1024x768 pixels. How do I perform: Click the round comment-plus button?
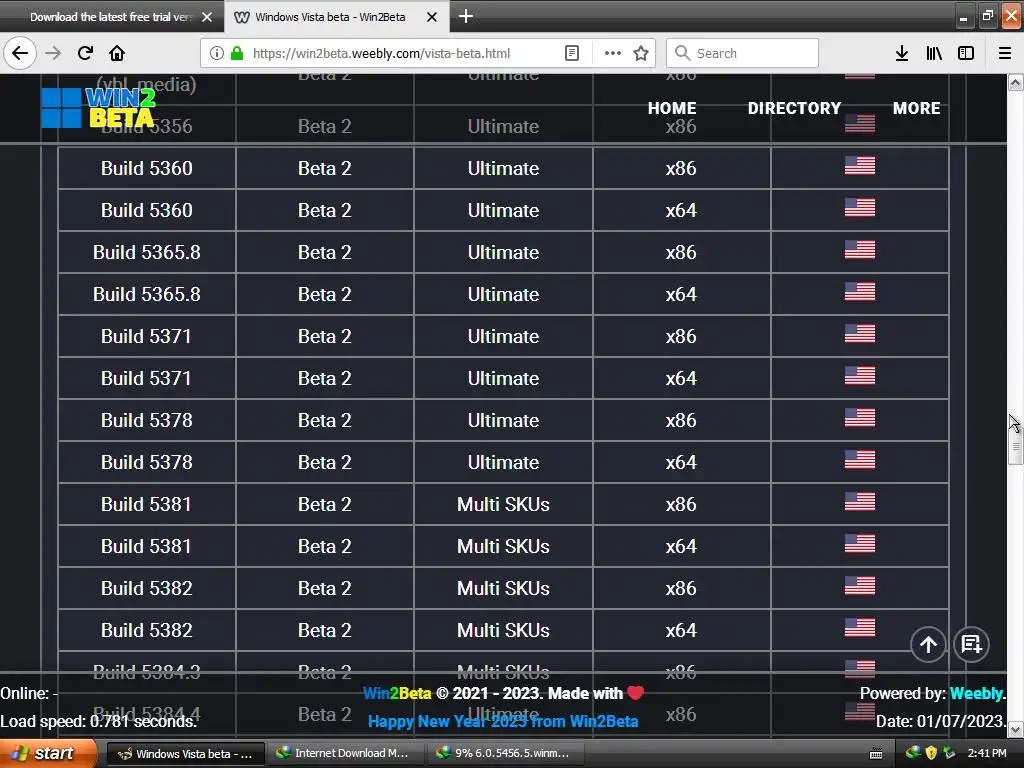click(972, 645)
